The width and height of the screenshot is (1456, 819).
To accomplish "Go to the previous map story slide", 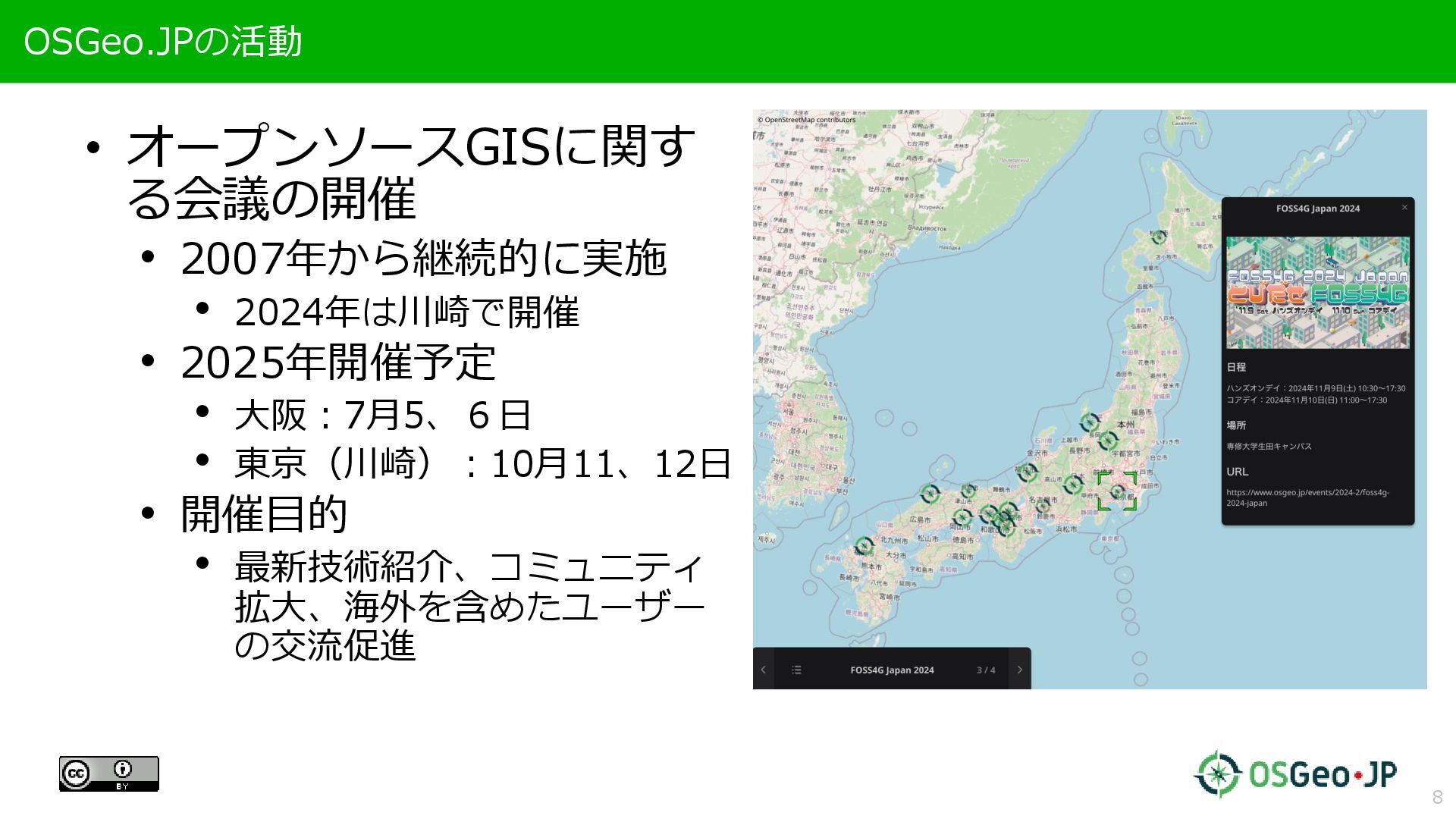I will 763,670.
